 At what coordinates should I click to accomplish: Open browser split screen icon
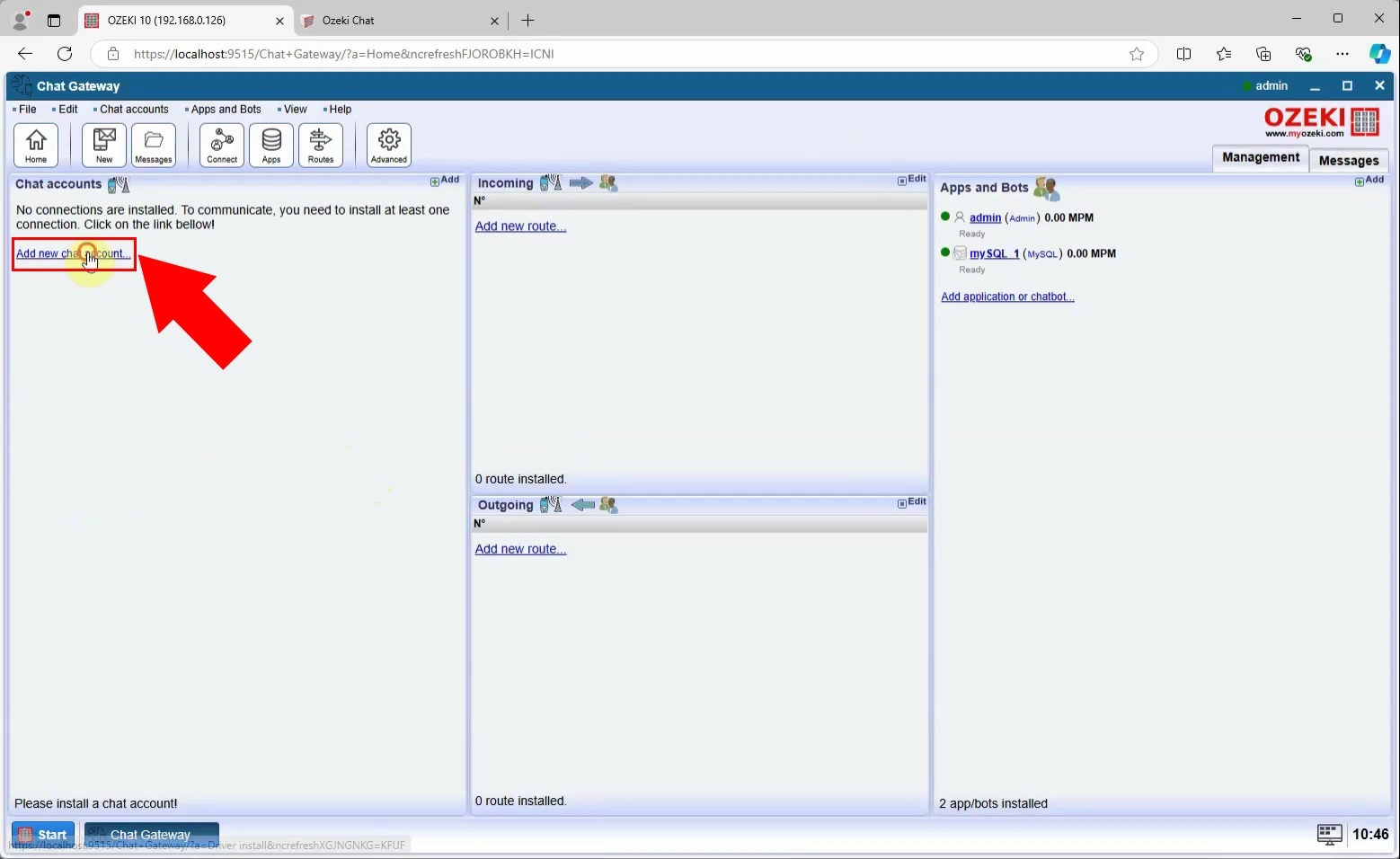[x=1184, y=54]
